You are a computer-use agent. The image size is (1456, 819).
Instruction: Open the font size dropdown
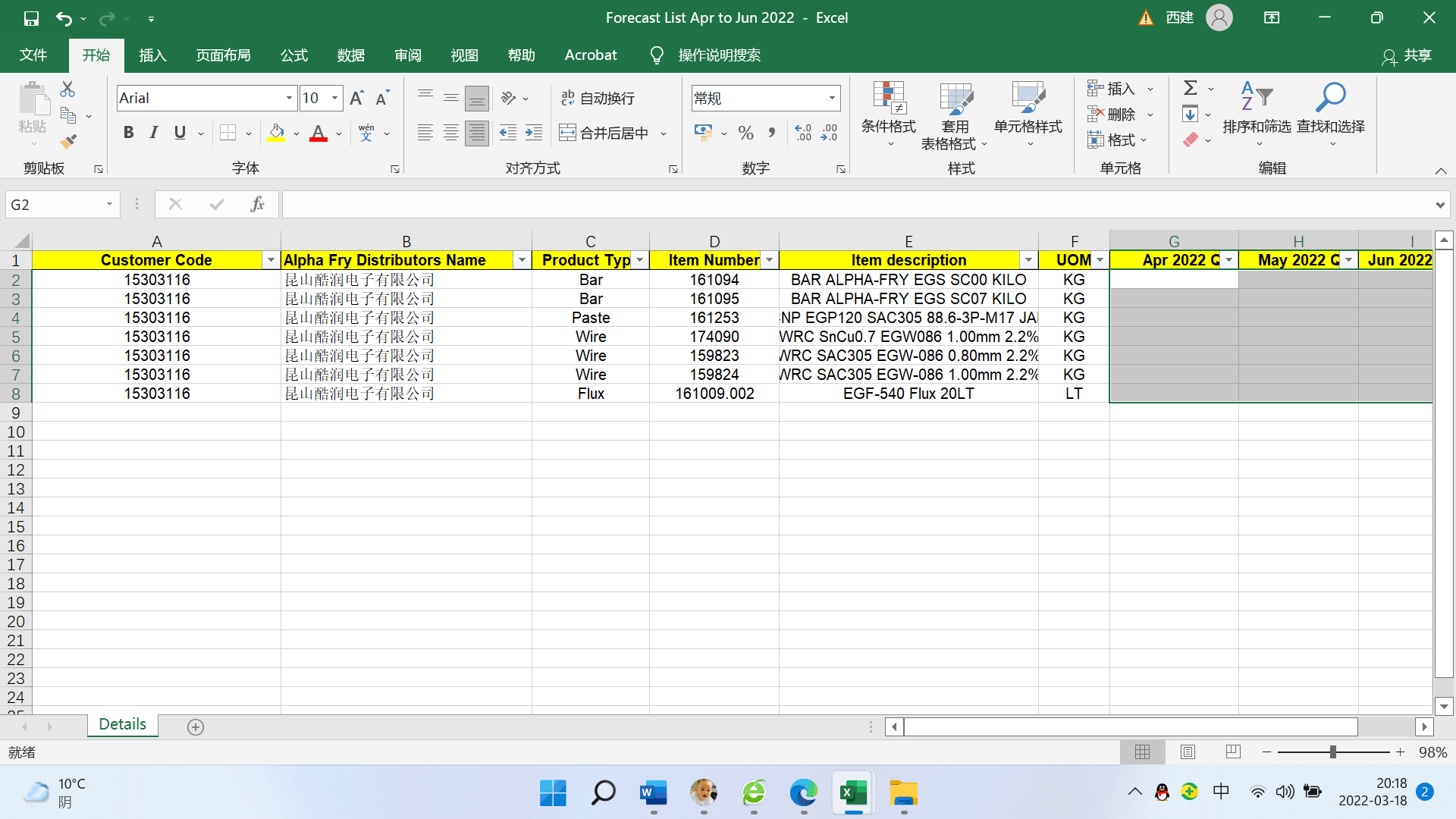tap(334, 98)
